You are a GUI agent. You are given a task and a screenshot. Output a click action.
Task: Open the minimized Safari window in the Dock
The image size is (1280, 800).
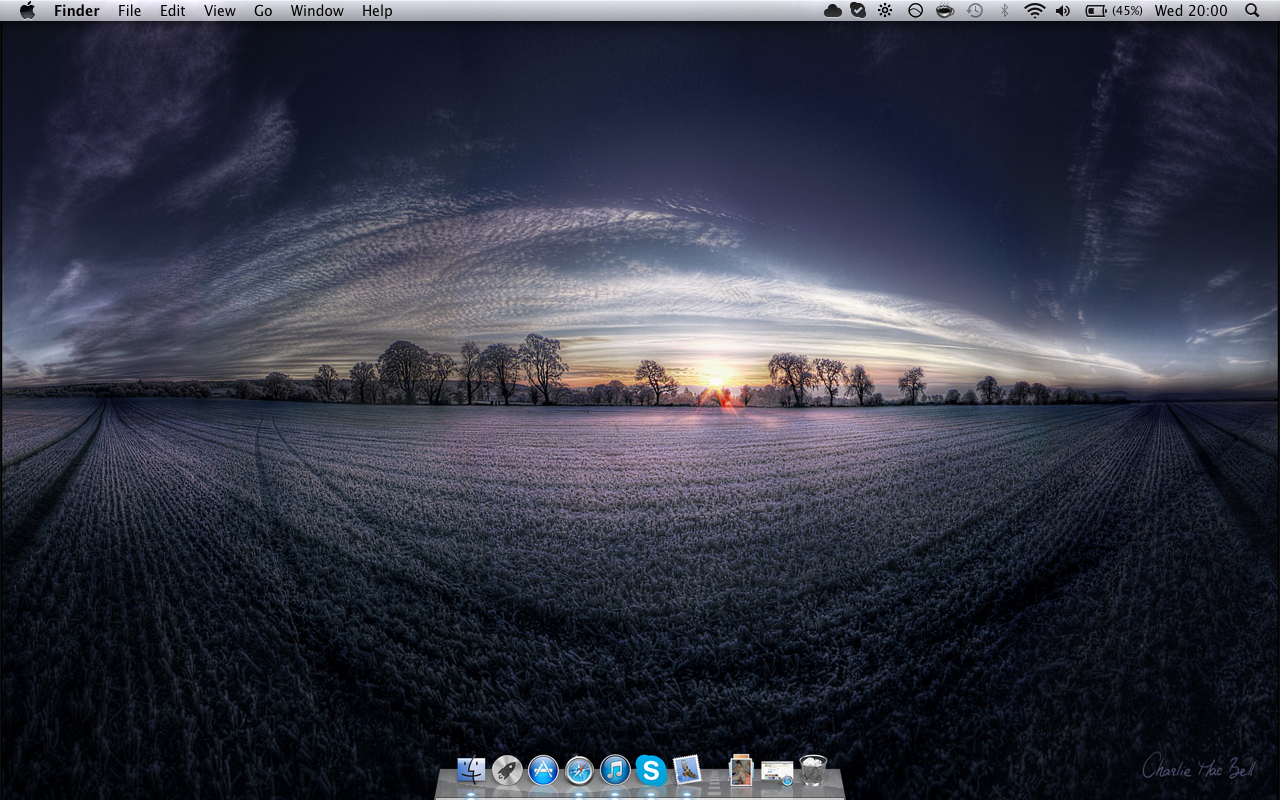coord(777,772)
